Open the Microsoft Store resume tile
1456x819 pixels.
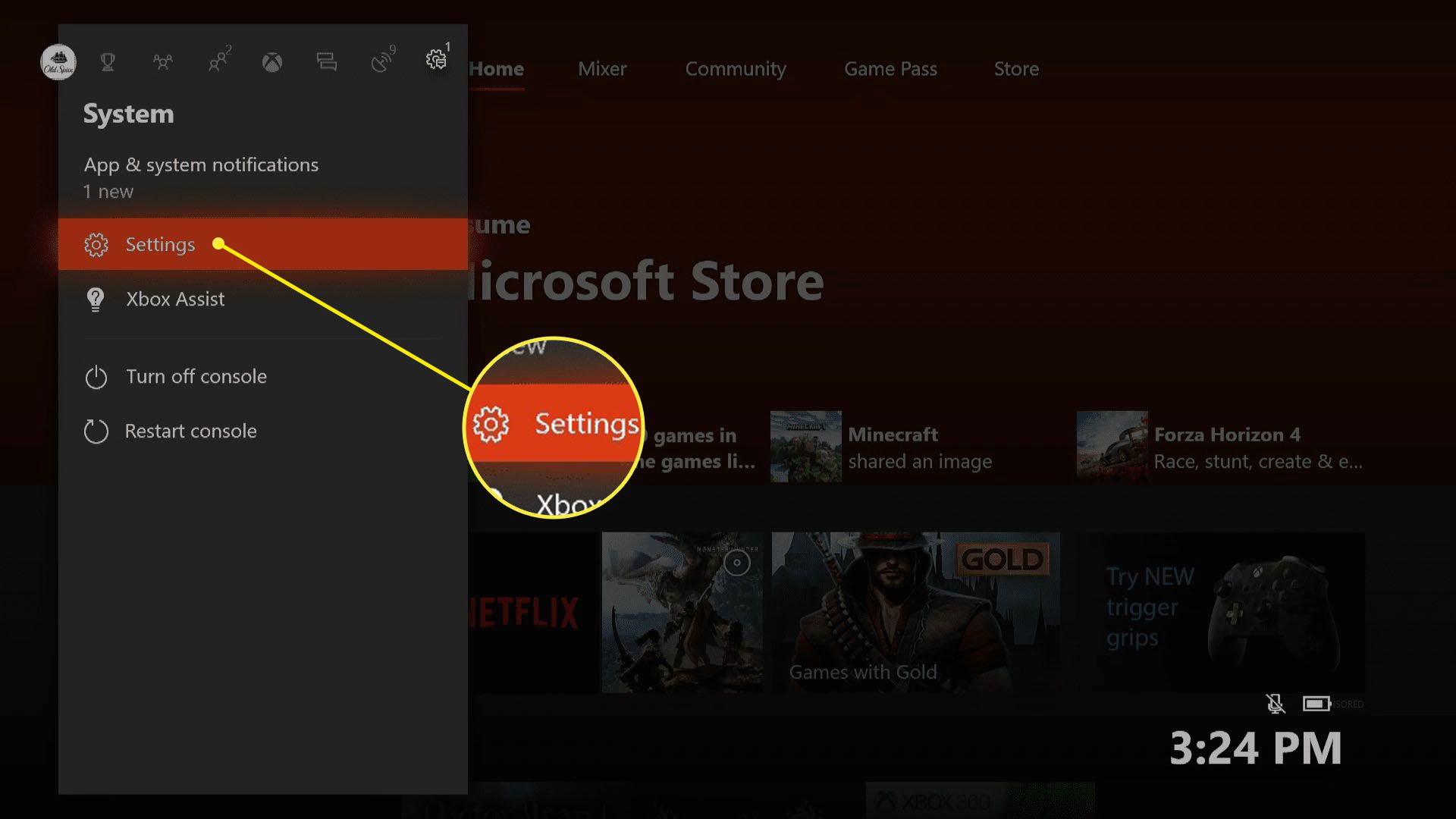pos(646,282)
